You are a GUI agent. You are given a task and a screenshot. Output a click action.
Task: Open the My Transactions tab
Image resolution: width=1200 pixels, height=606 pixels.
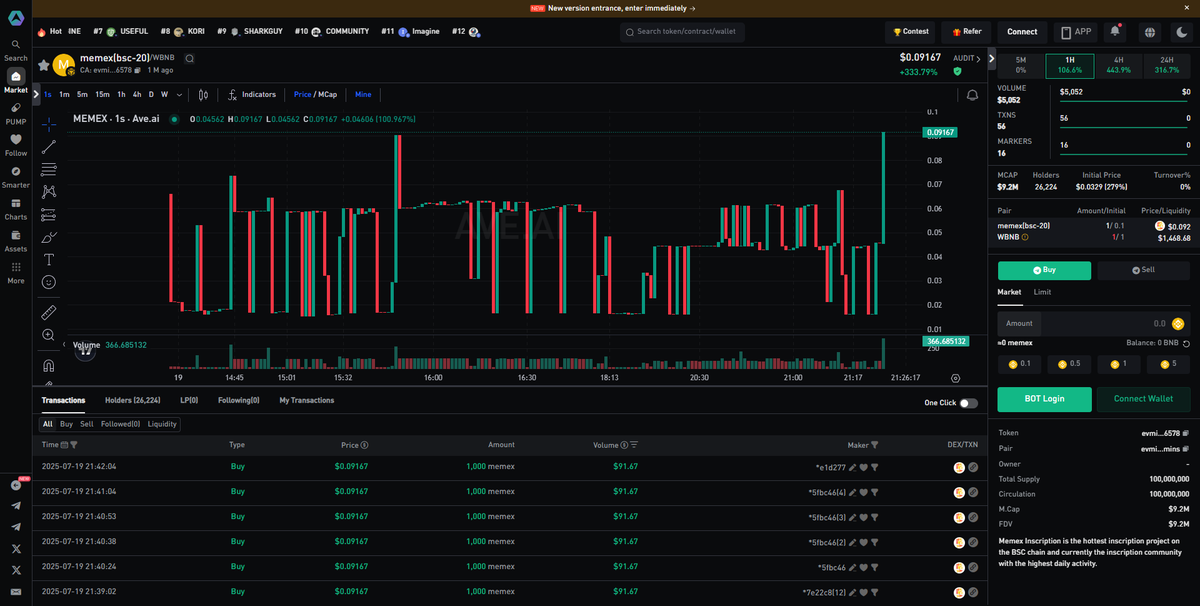click(306, 400)
